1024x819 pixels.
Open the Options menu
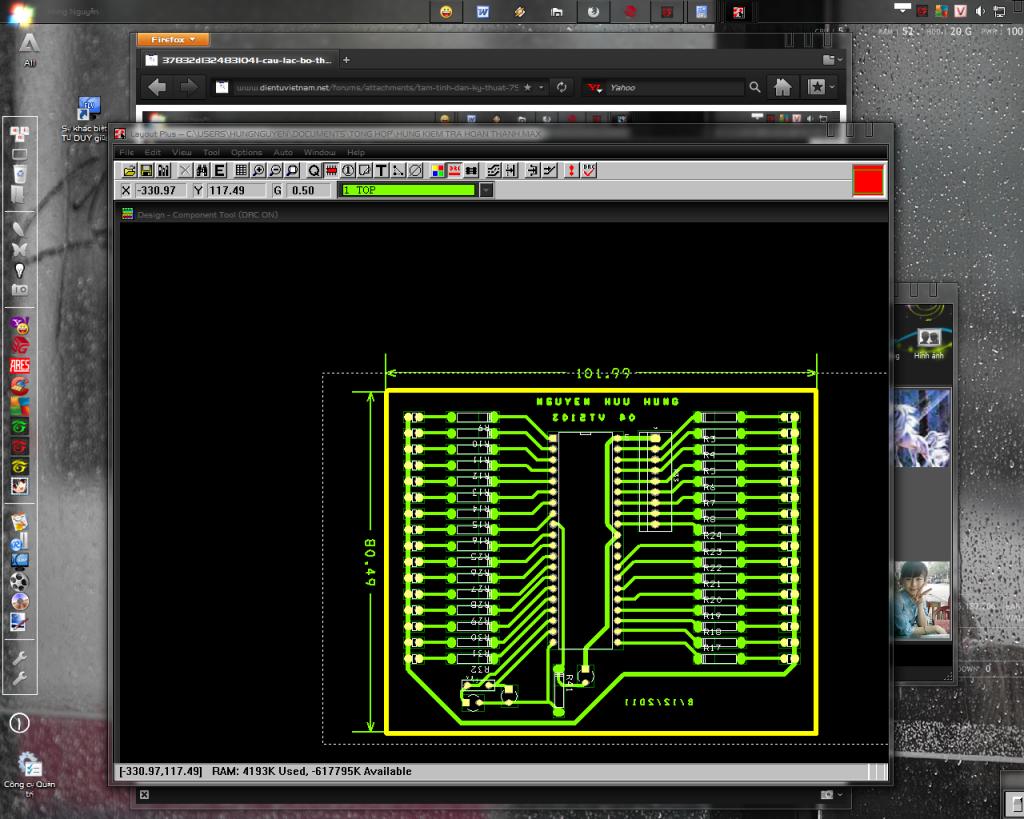tap(246, 152)
